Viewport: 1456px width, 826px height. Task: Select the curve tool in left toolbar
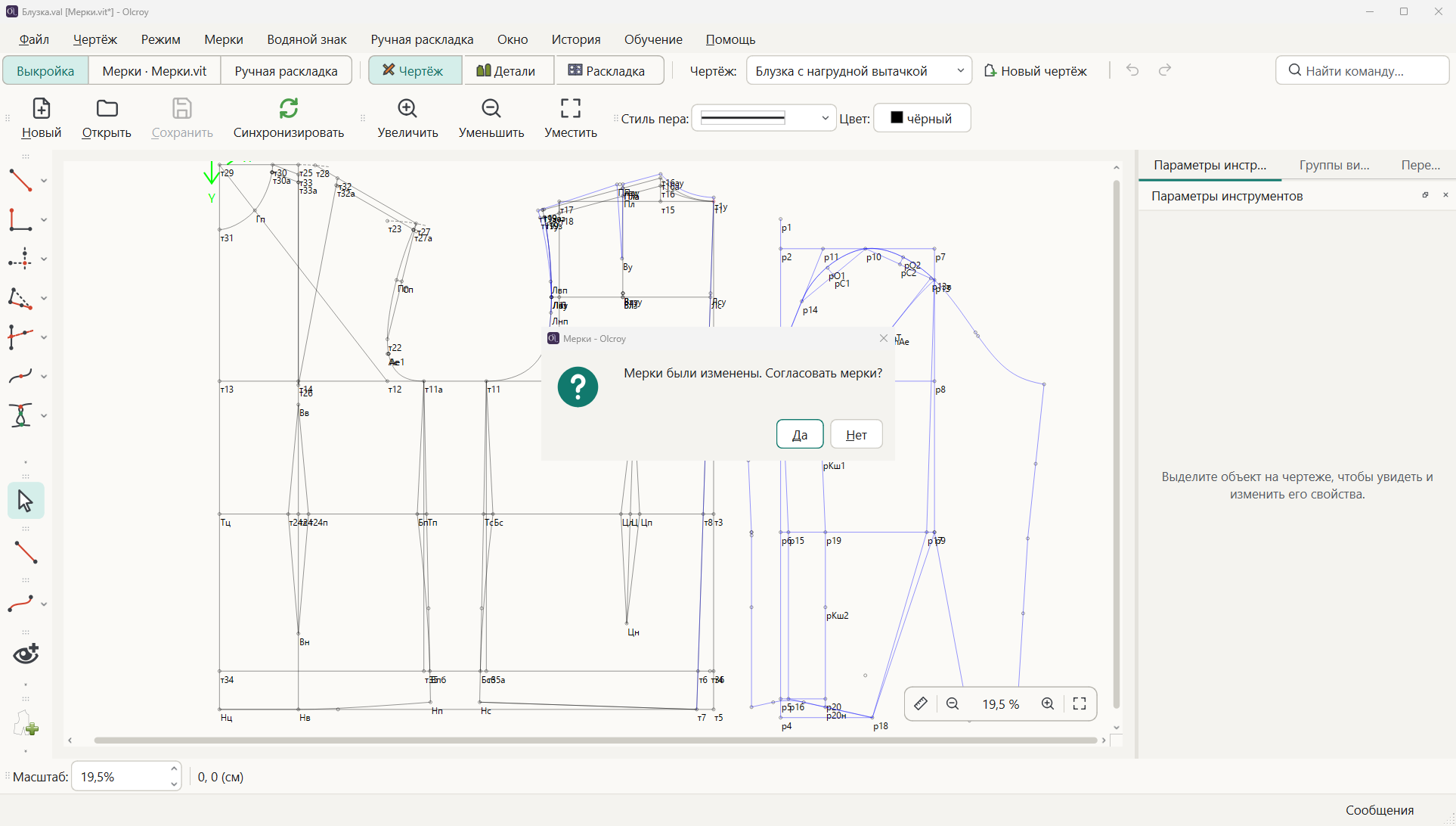(x=20, y=376)
